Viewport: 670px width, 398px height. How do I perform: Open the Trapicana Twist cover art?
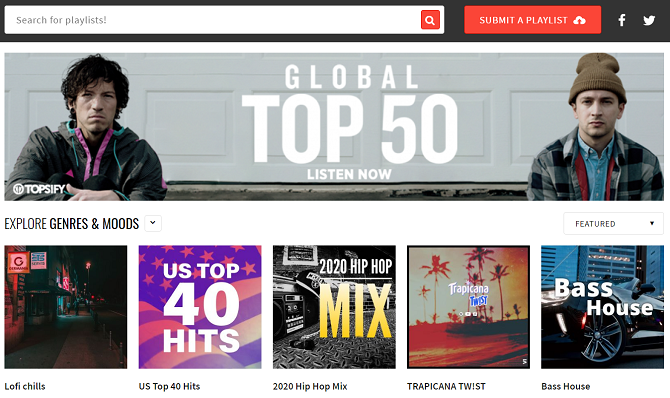468,307
